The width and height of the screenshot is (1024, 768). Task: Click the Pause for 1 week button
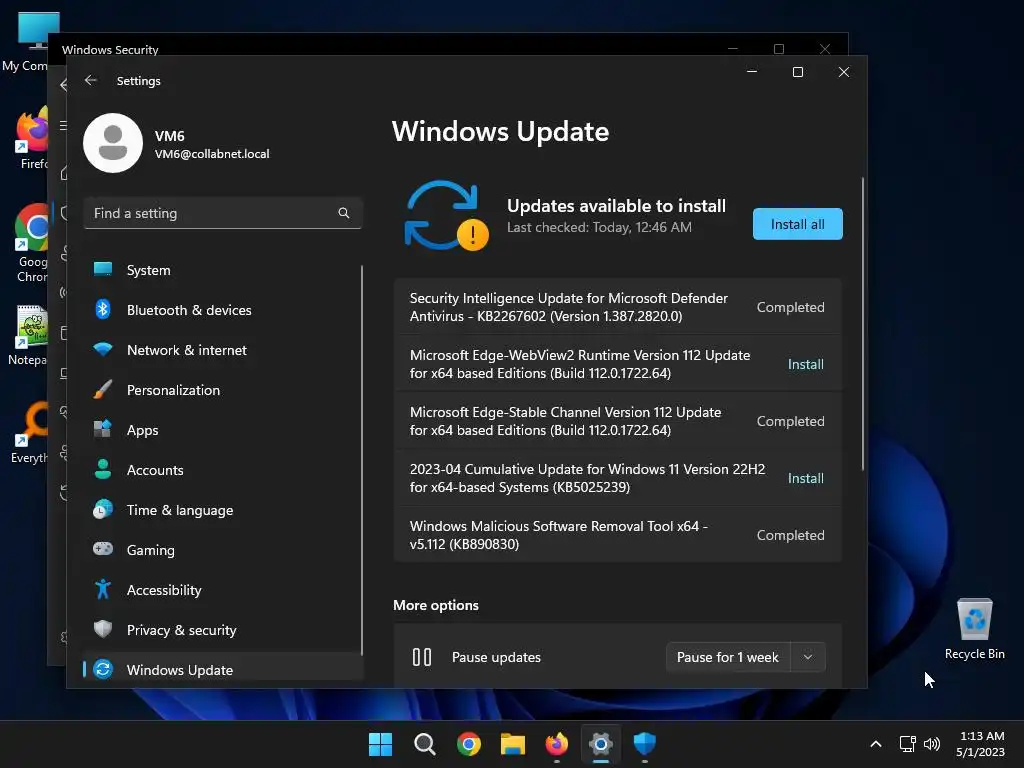coord(728,657)
